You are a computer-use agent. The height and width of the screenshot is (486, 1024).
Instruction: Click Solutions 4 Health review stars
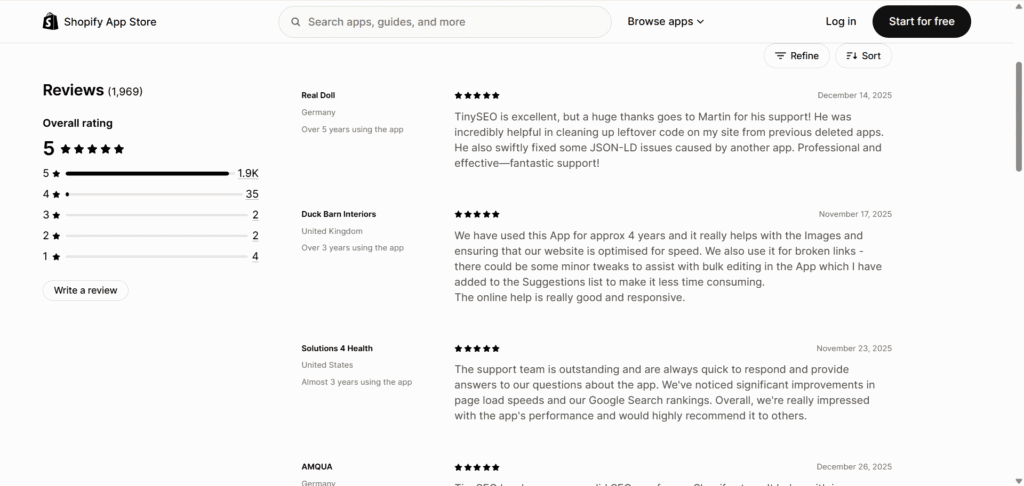477,349
